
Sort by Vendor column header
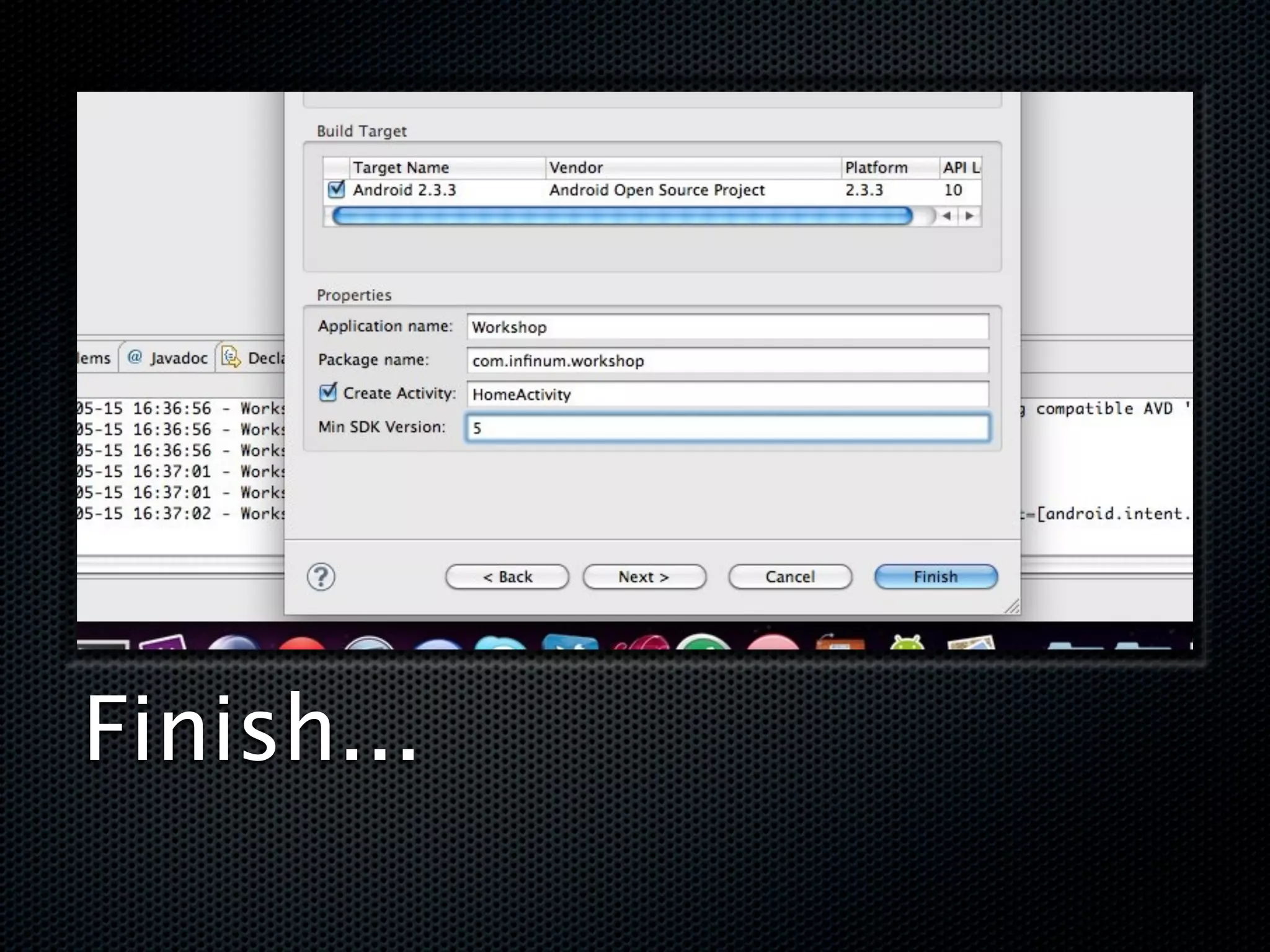[x=693, y=167]
